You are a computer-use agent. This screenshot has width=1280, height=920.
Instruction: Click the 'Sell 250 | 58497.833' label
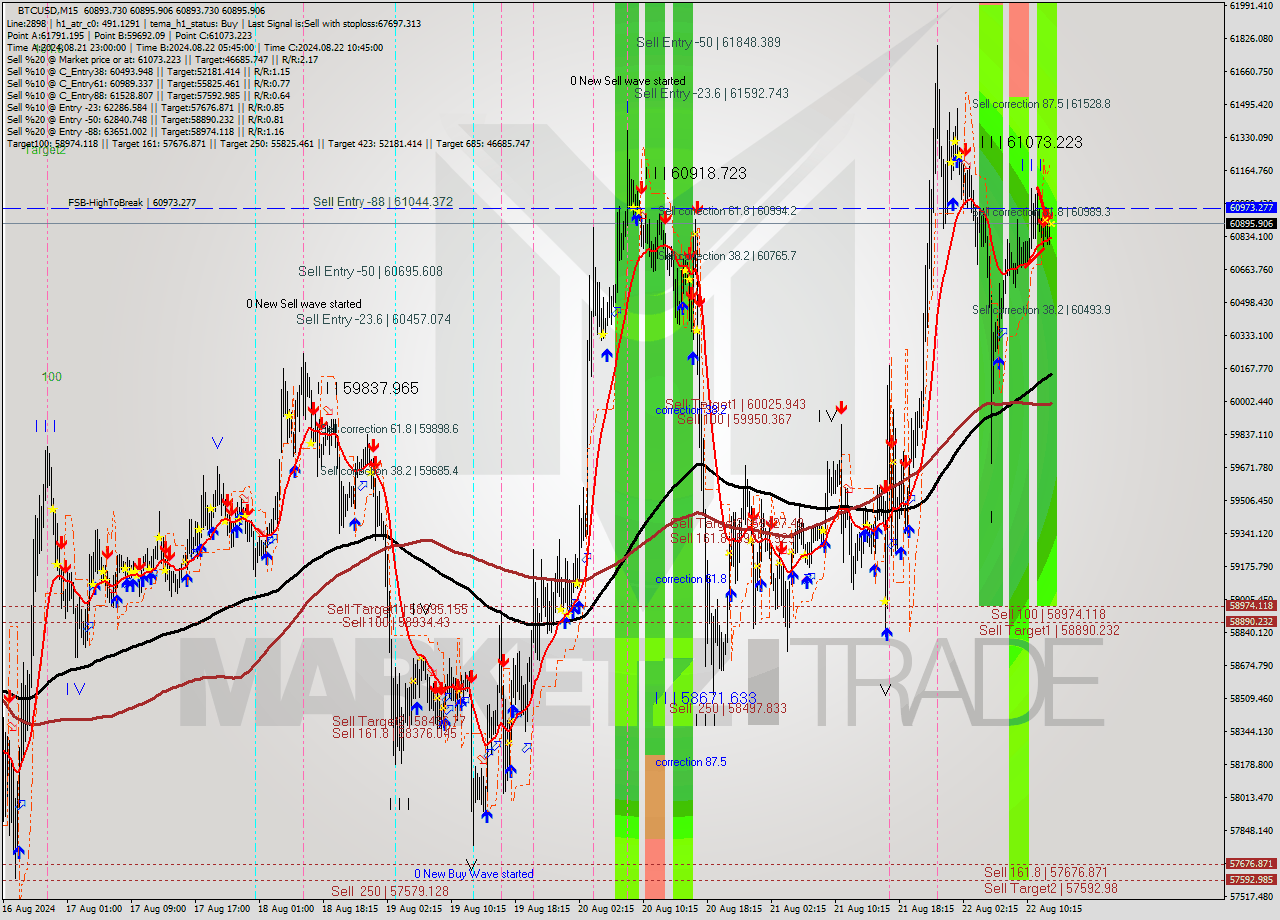point(727,708)
